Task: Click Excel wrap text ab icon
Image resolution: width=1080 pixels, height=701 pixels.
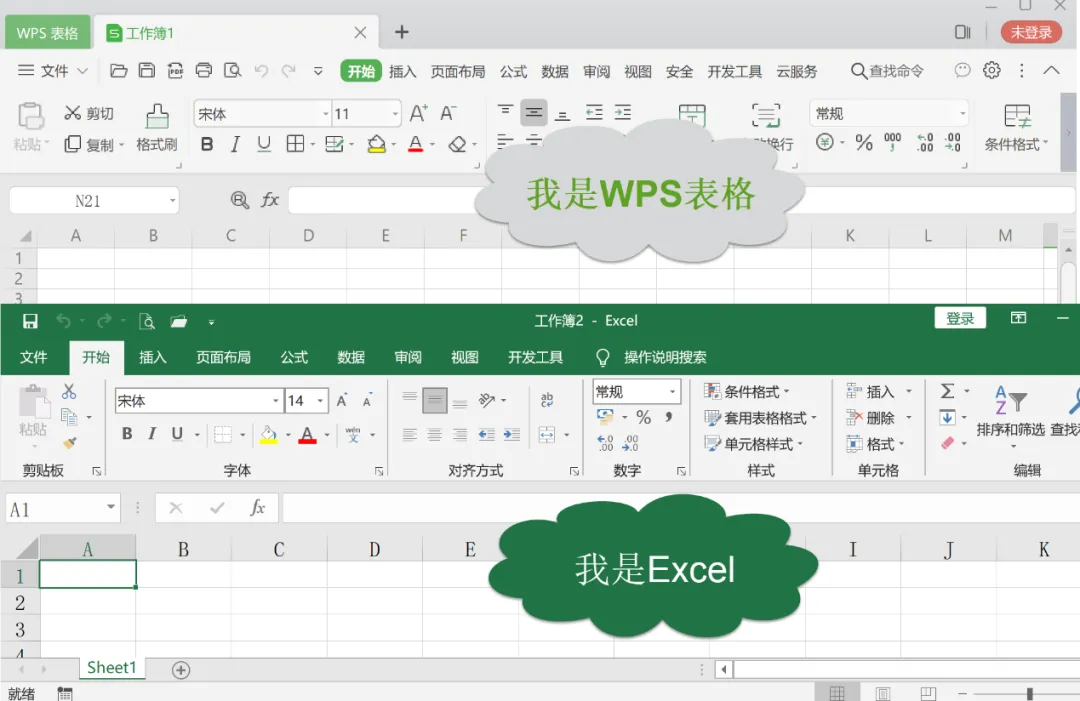Action: pos(547,399)
